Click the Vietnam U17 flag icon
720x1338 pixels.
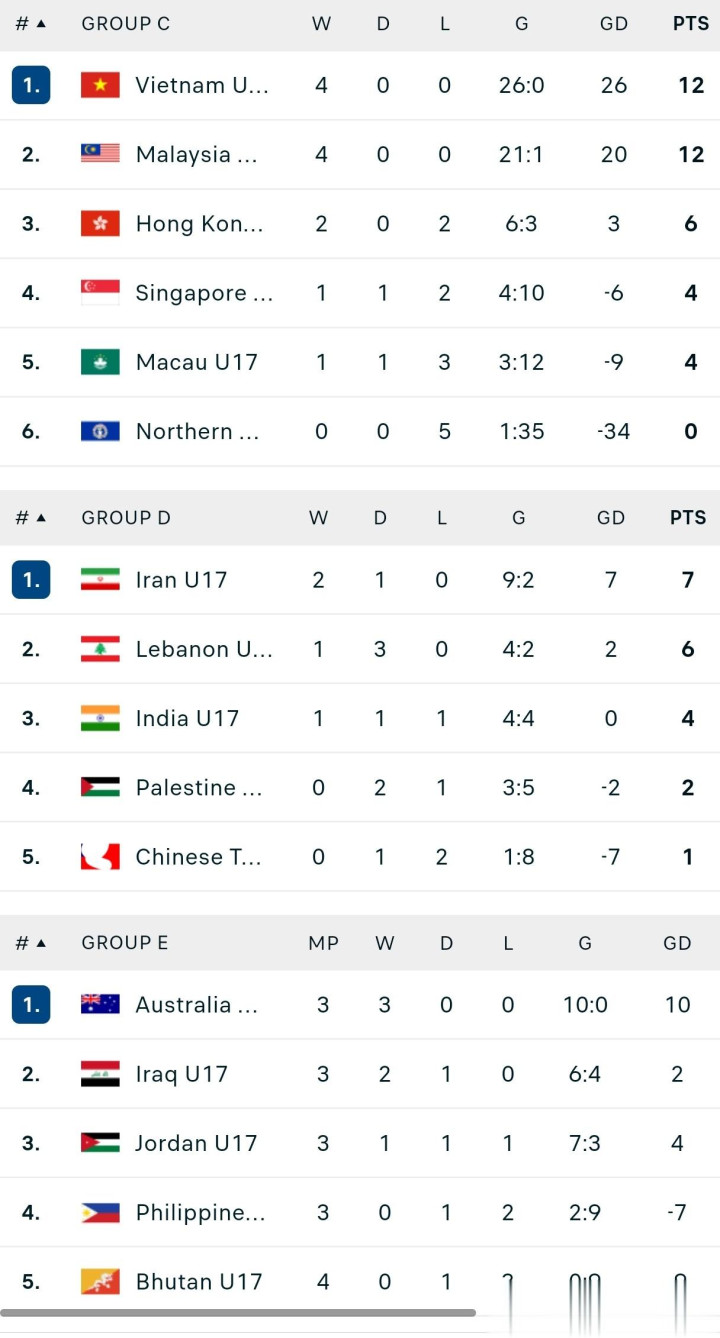[x=100, y=85]
